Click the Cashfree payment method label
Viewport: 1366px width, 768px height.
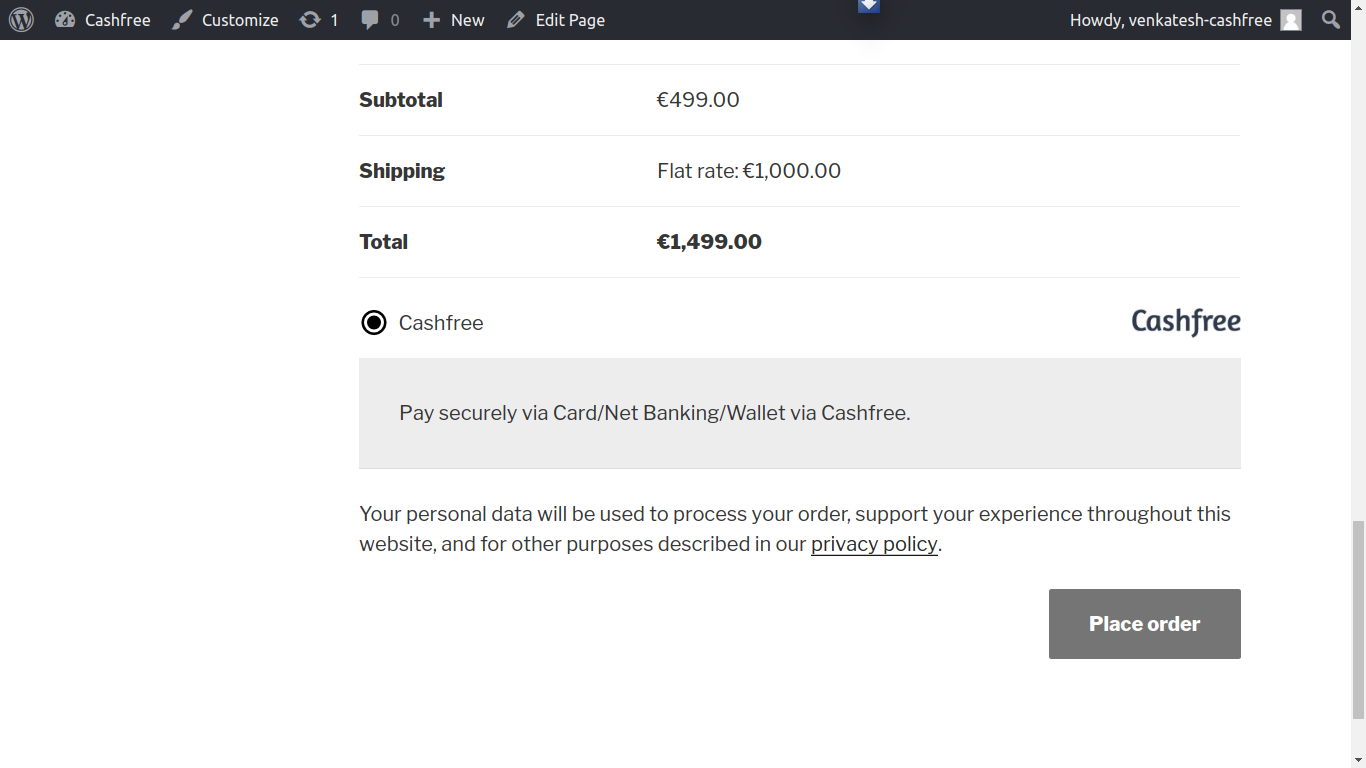click(441, 323)
